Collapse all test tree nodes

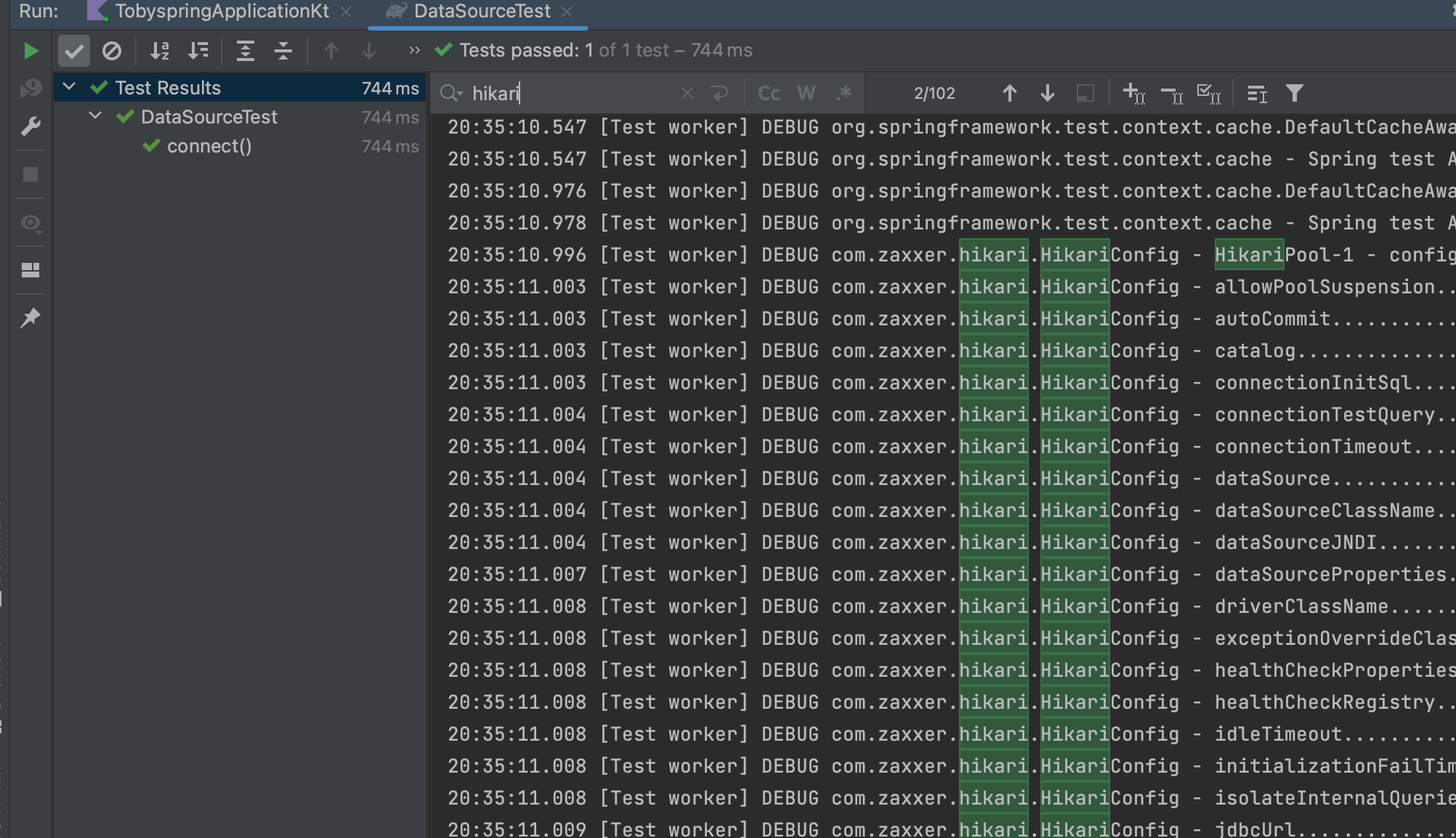tap(283, 51)
